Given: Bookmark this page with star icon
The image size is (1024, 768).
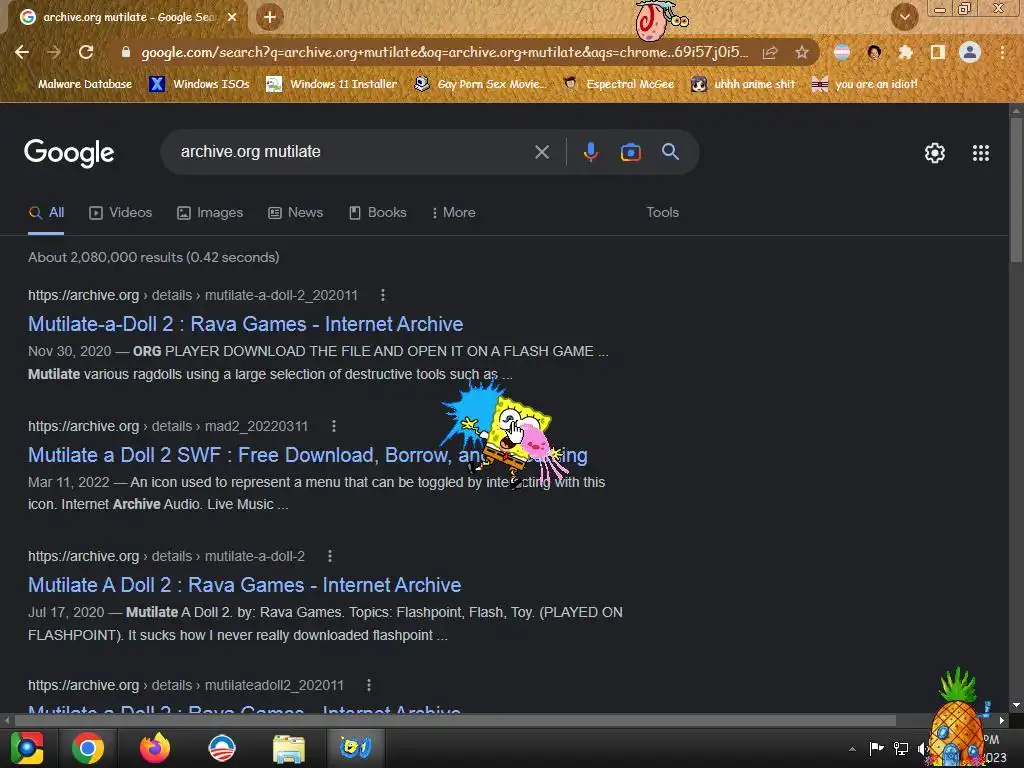Looking at the screenshot, I should click(x=802, y=52).
